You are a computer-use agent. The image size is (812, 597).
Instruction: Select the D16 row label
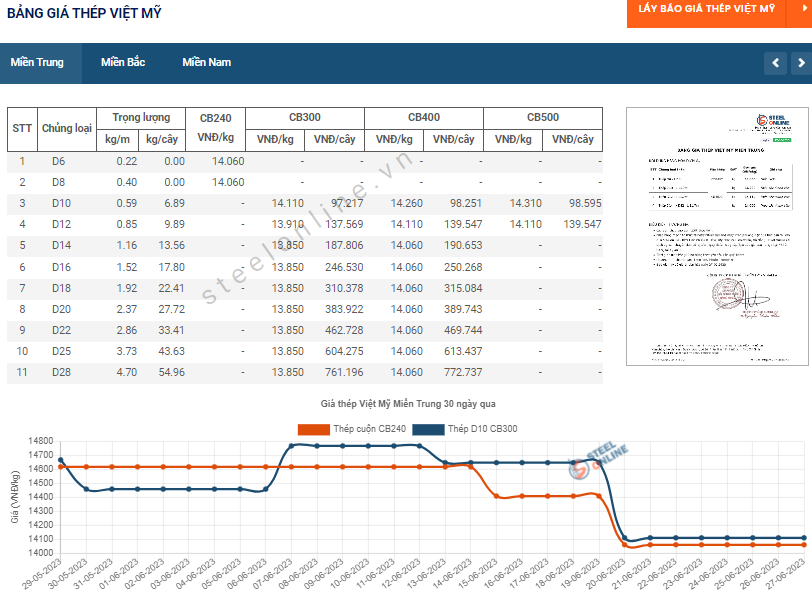click(61, 267)
